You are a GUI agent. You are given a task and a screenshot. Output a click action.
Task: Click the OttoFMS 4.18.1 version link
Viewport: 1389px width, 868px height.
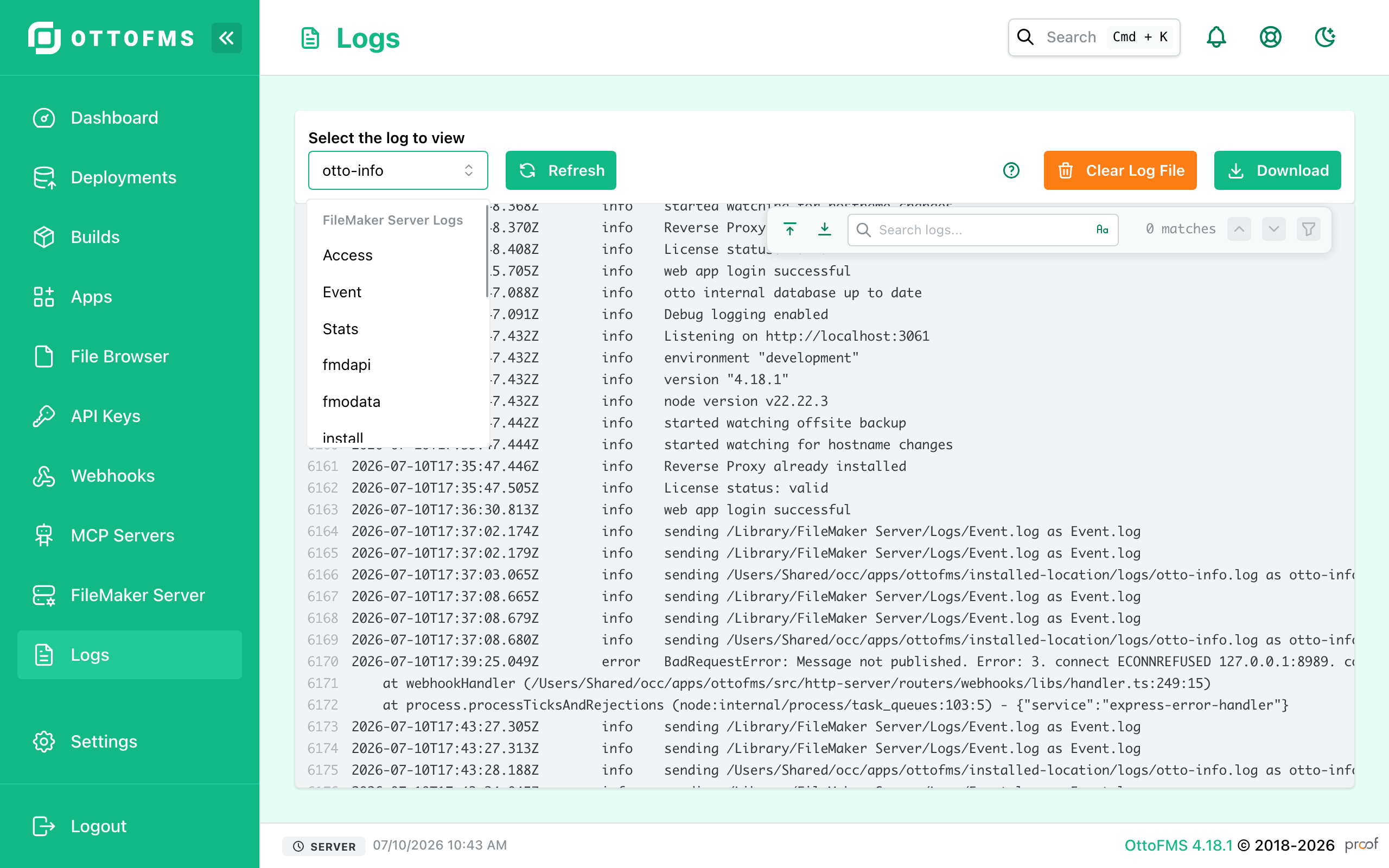pyautogui.click(x=1178, y=846)
